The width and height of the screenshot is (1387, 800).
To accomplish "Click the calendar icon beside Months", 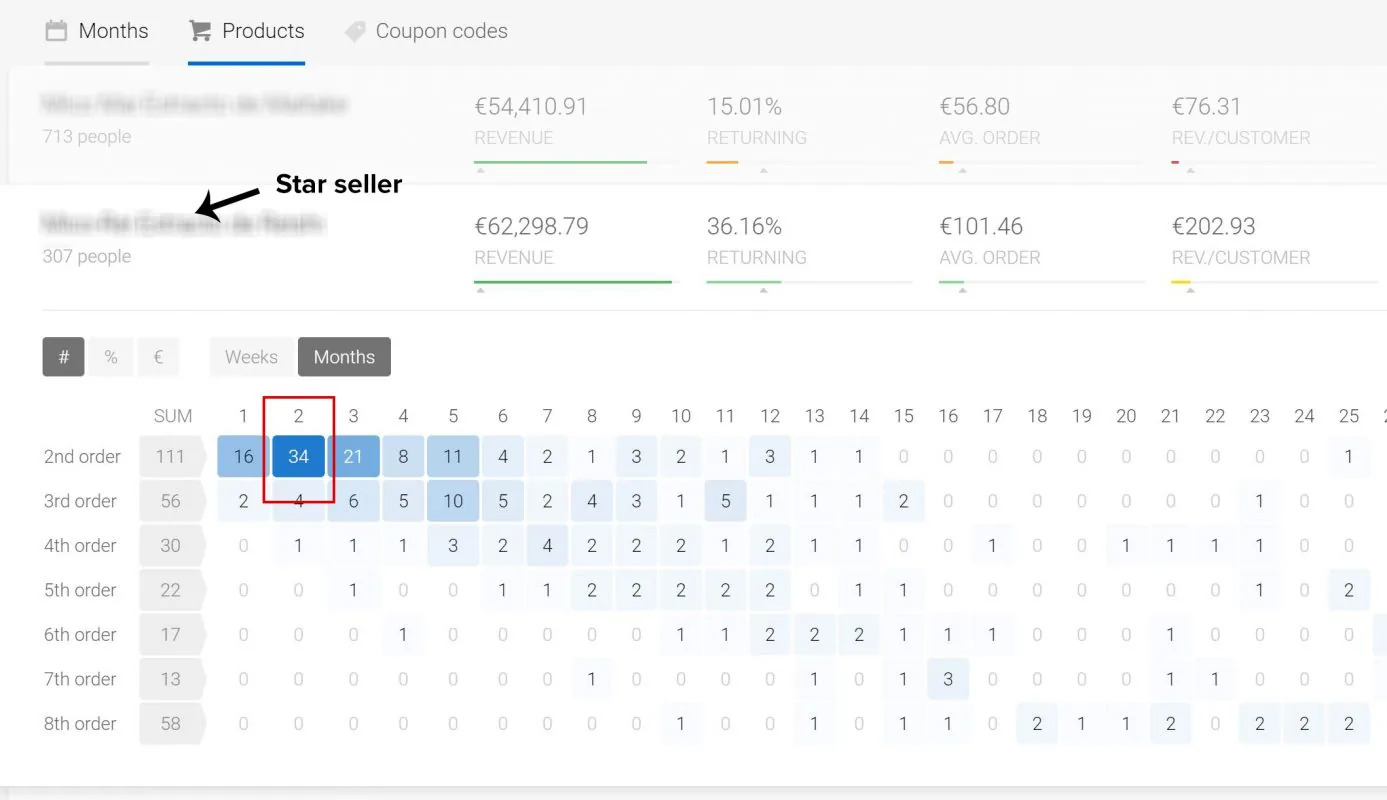I will pos(56,31).
